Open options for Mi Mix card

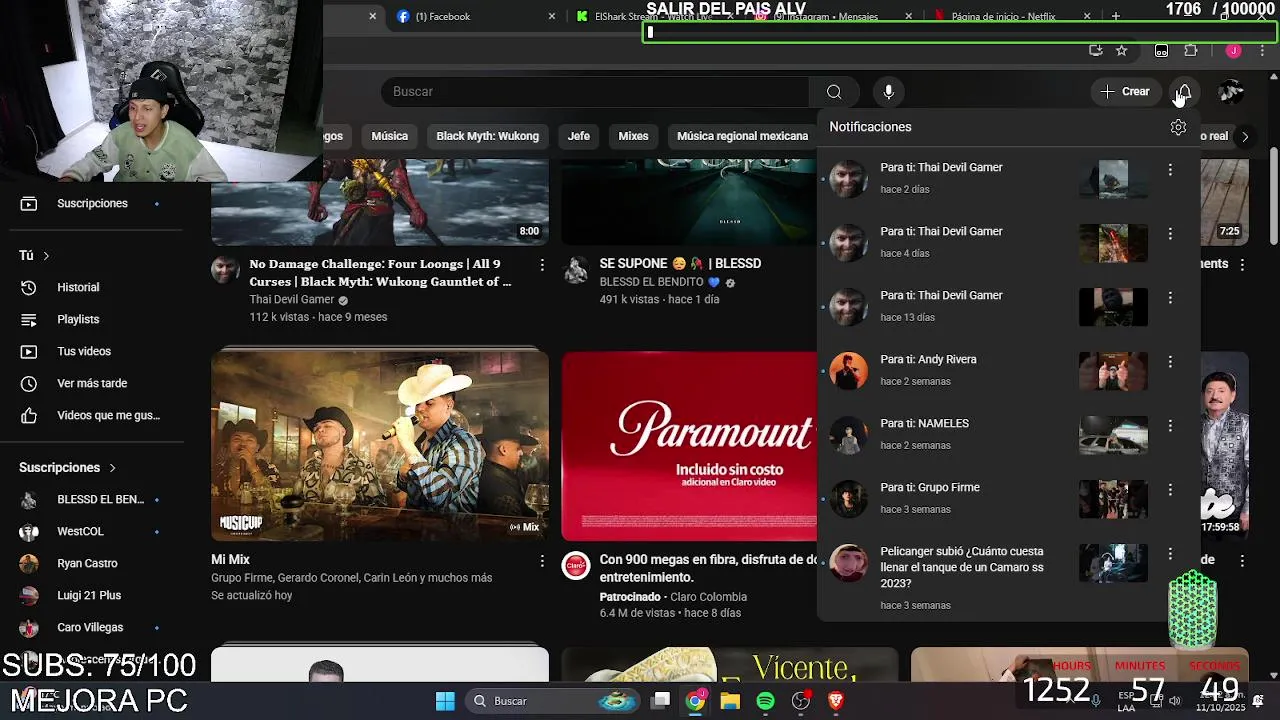542,561
